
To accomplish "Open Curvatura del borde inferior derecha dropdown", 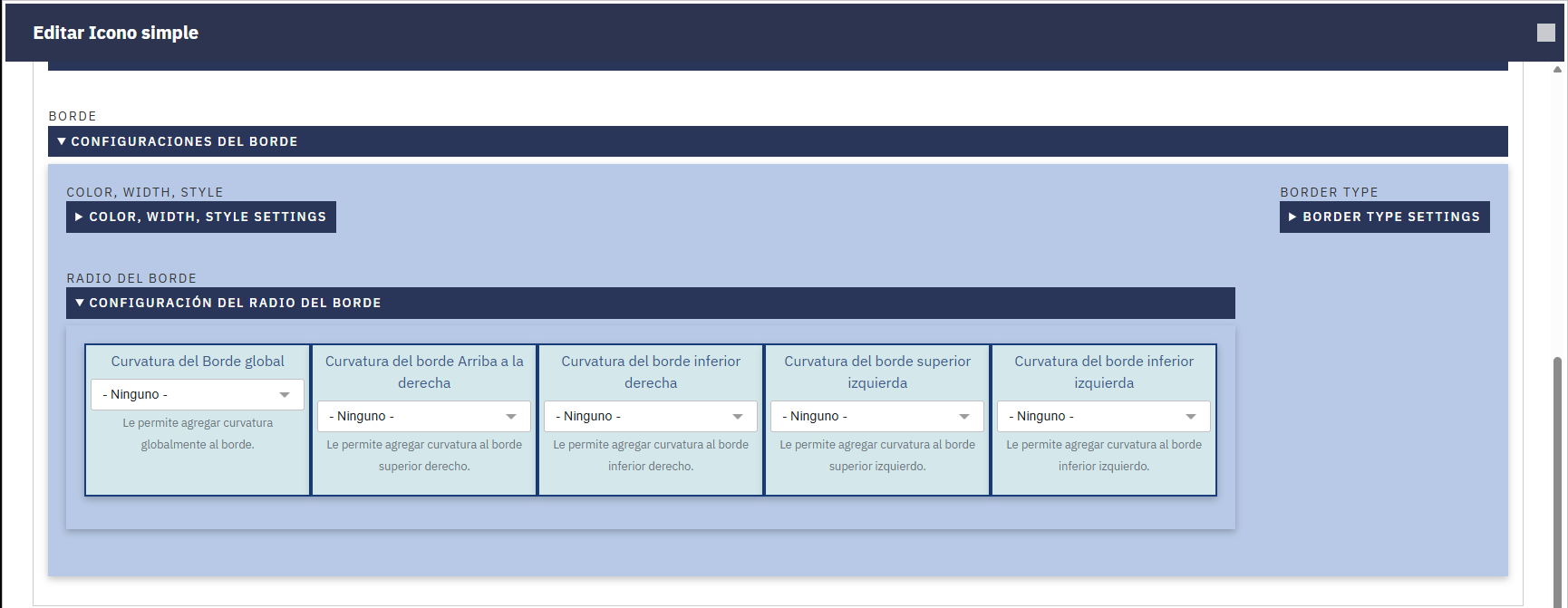I will coord(651,416).
